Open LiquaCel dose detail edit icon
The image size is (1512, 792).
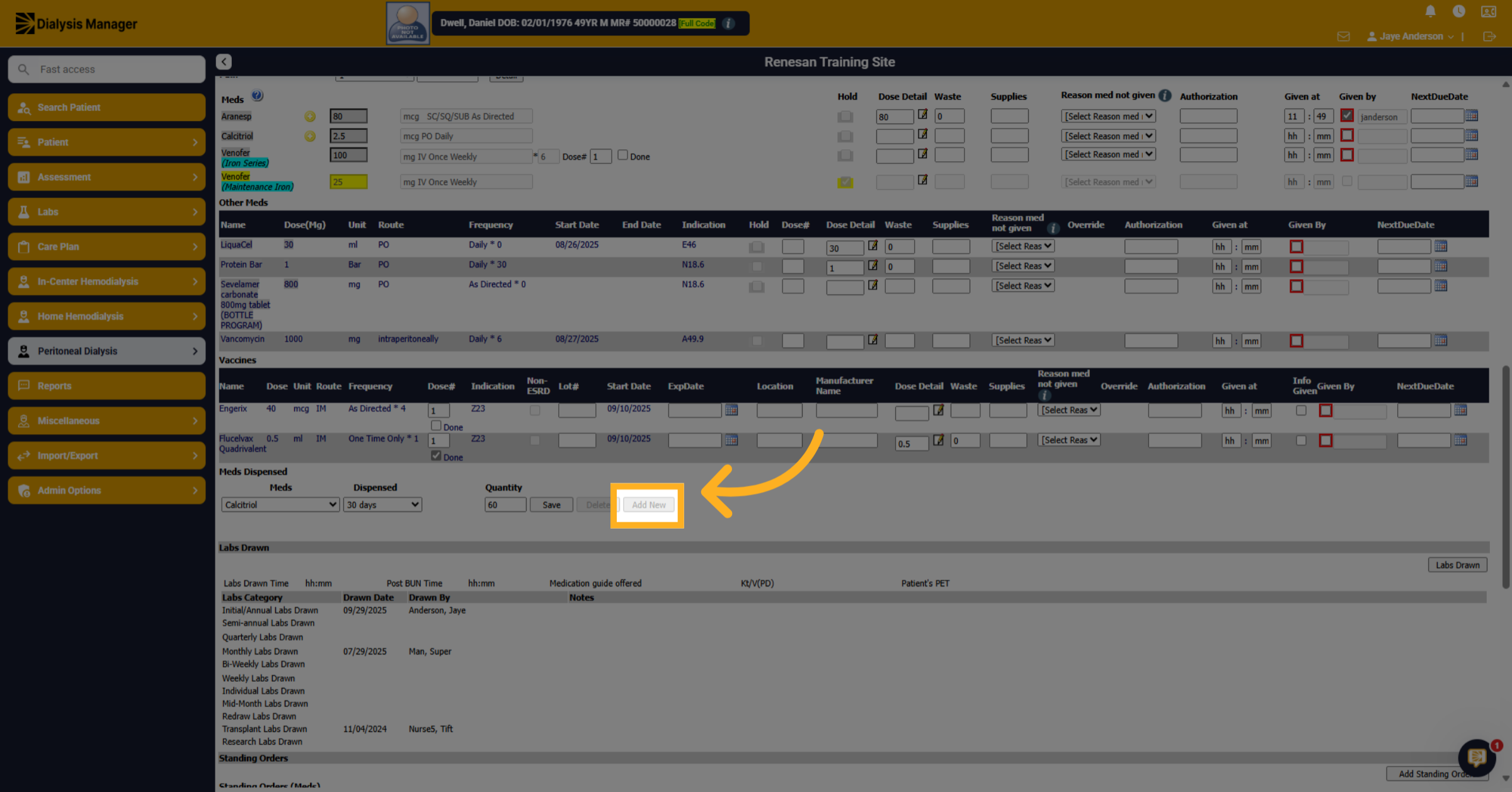(873, 246)
